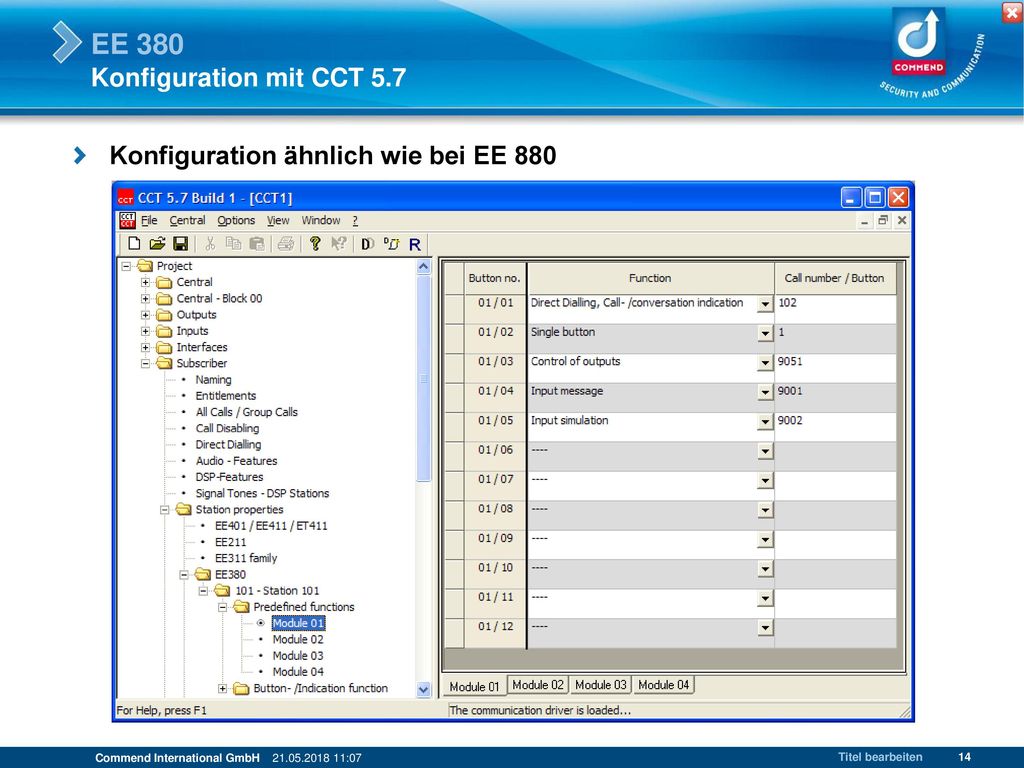Collapse the Subscriber folder node
This screenshot has width=1024, height=768.
(146, 363)
